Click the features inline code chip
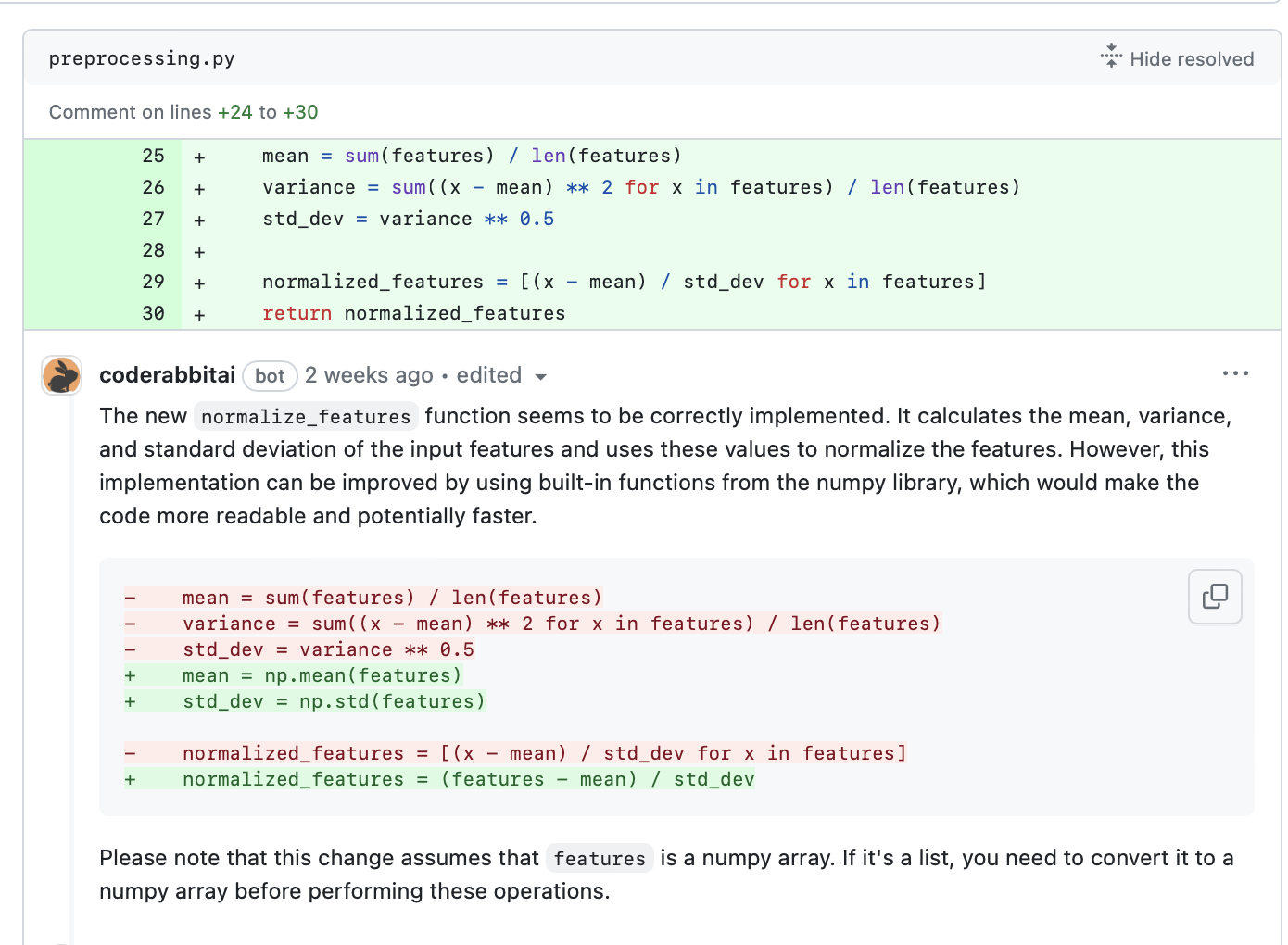This screenshot has width=1288, height=945. click(x=599, y=858)
